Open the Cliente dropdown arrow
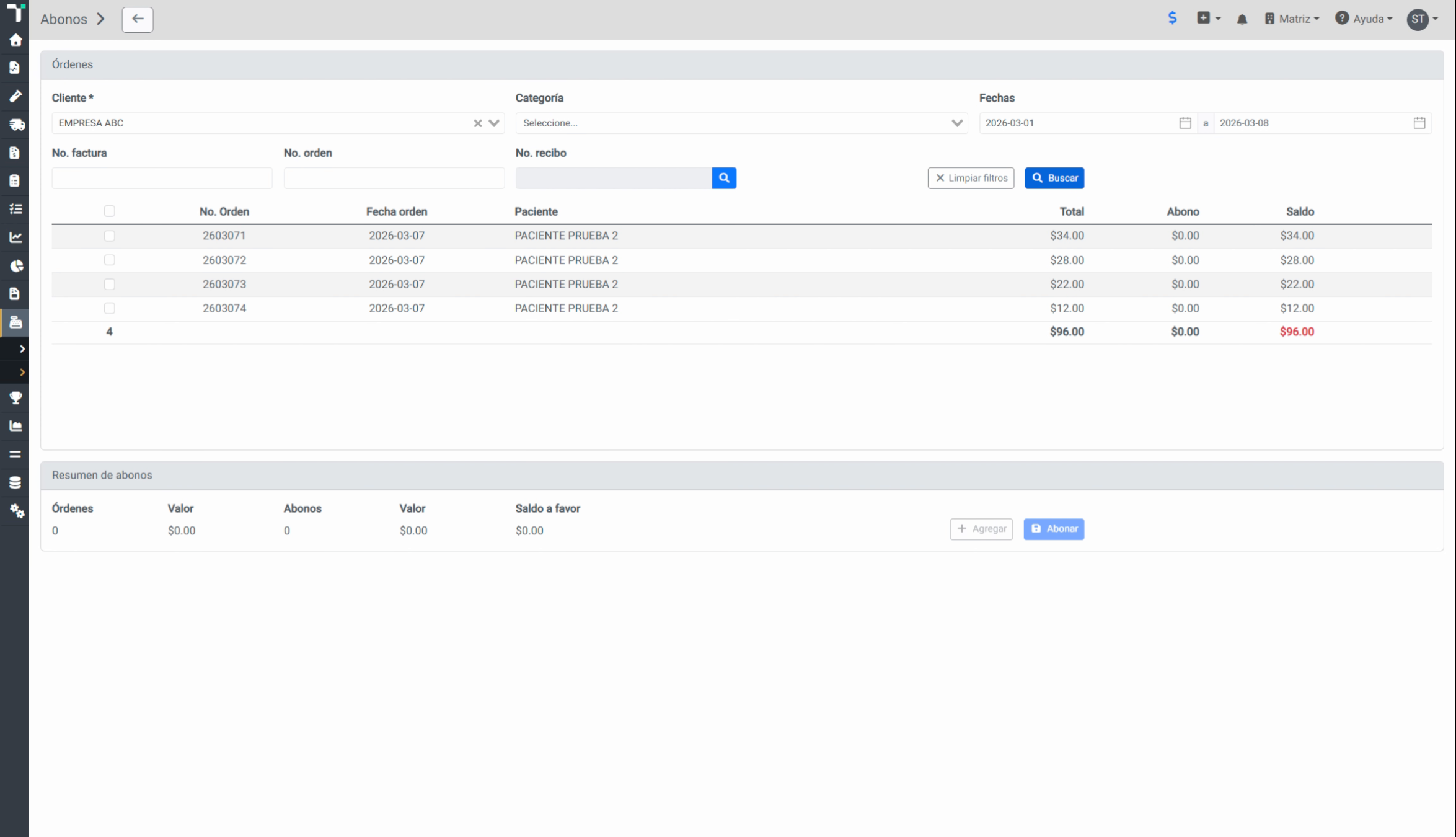Image resolution: width=1456 pixels, height=837 pixels. click(494, 123)
